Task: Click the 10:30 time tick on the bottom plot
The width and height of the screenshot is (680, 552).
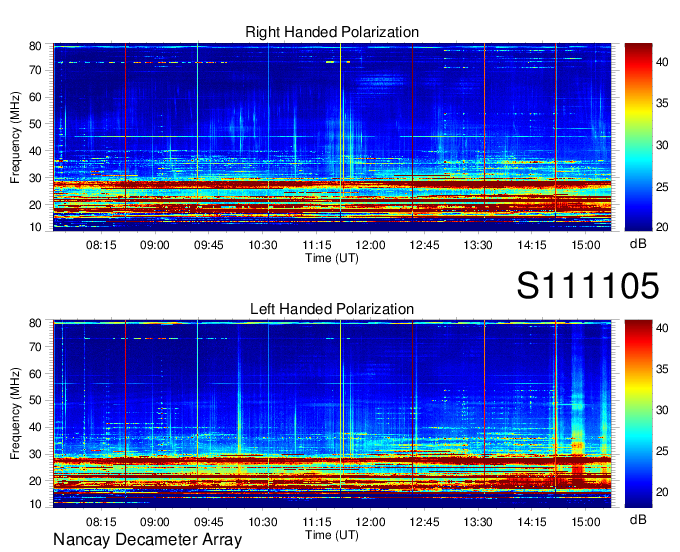Action: tap(263, 522)
